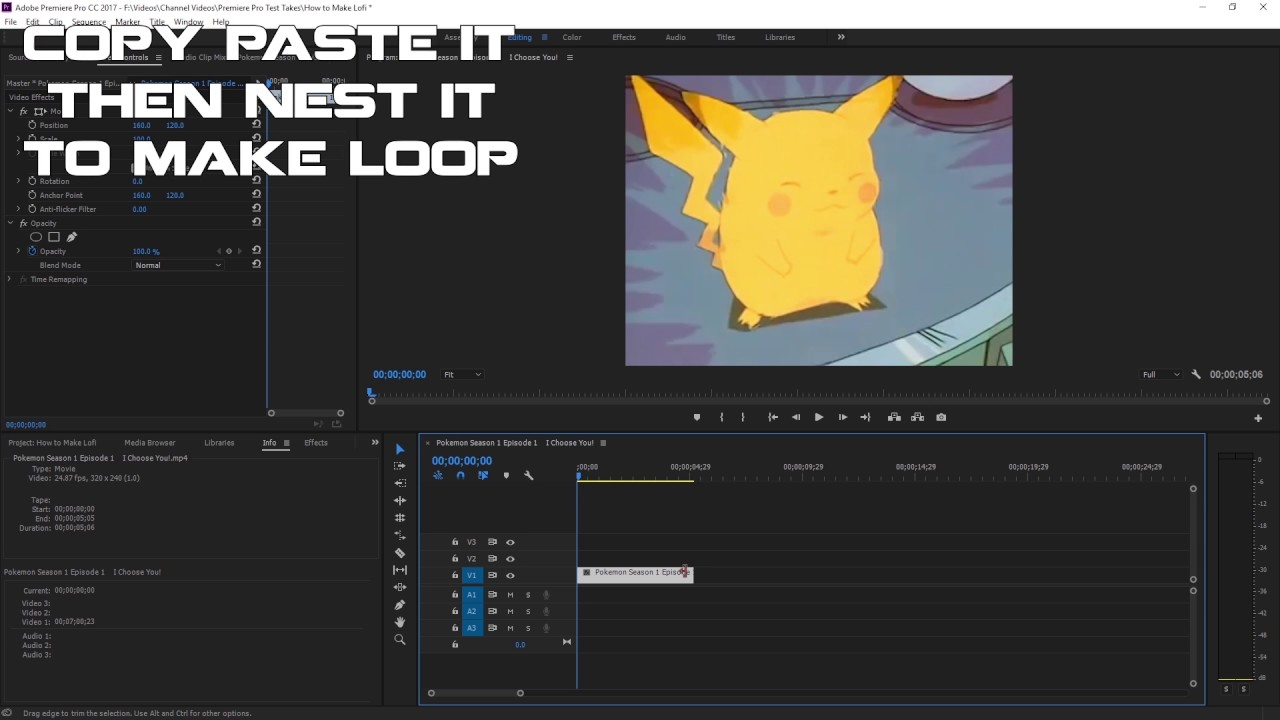Click the Extract button
Viewport: 1280px width, 720px height.
coord(917,417)
